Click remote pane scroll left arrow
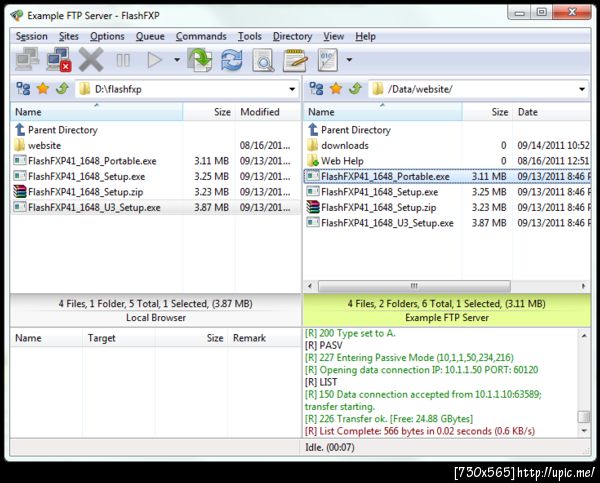The image size is (600, 483). 310,286
